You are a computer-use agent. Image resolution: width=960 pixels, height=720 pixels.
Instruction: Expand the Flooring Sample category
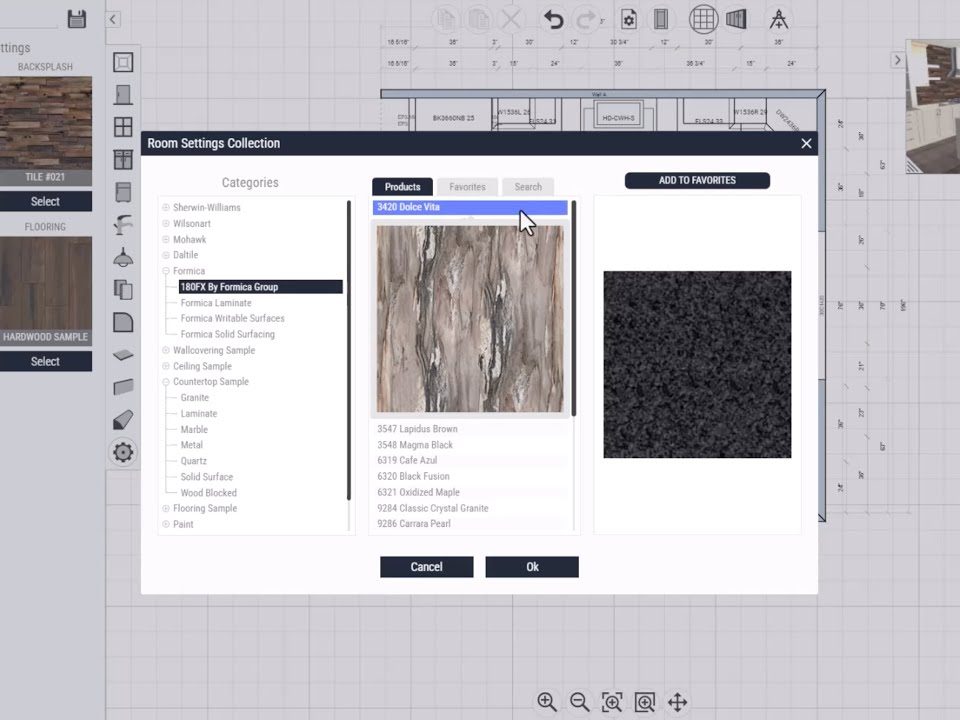(x=166, y=509)
